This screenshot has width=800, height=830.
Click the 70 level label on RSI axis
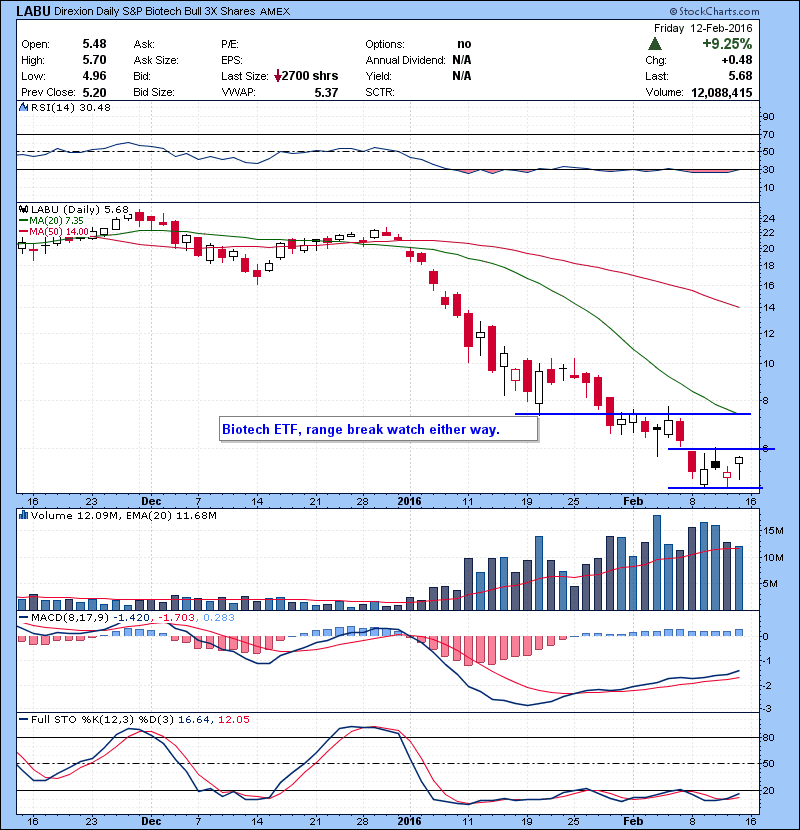[x=768, y=134]
